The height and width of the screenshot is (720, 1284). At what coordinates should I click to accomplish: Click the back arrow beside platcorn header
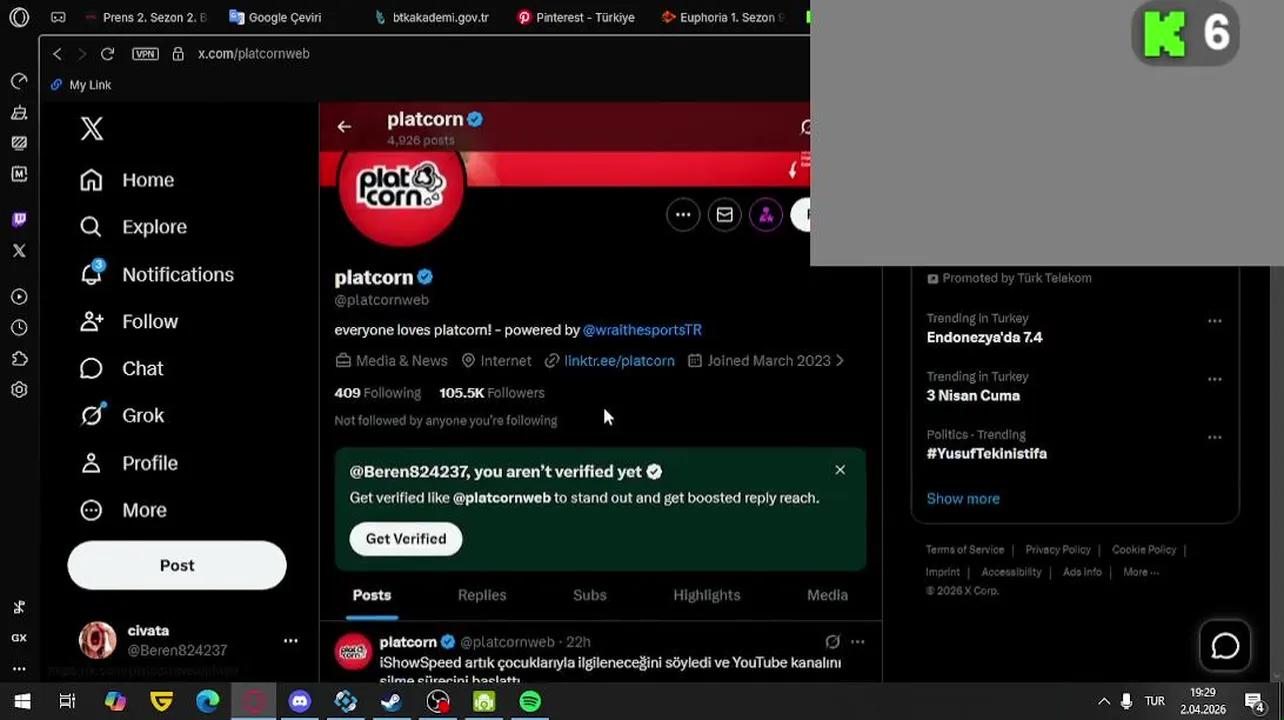[344, 127]
